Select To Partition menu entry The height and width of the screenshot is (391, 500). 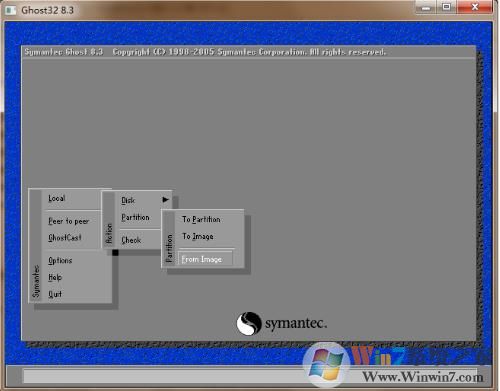pyautogui.click(x=201, y=219)
